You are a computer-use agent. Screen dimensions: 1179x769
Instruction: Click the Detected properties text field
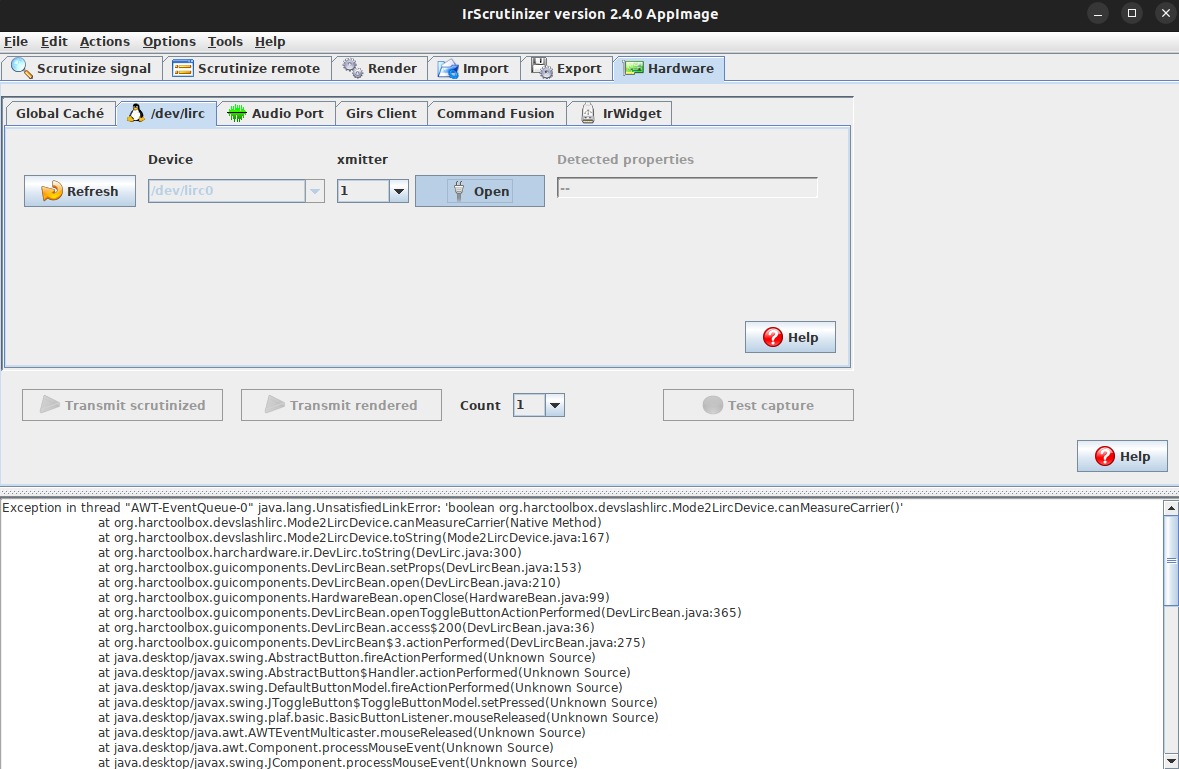tap(687, 188)
